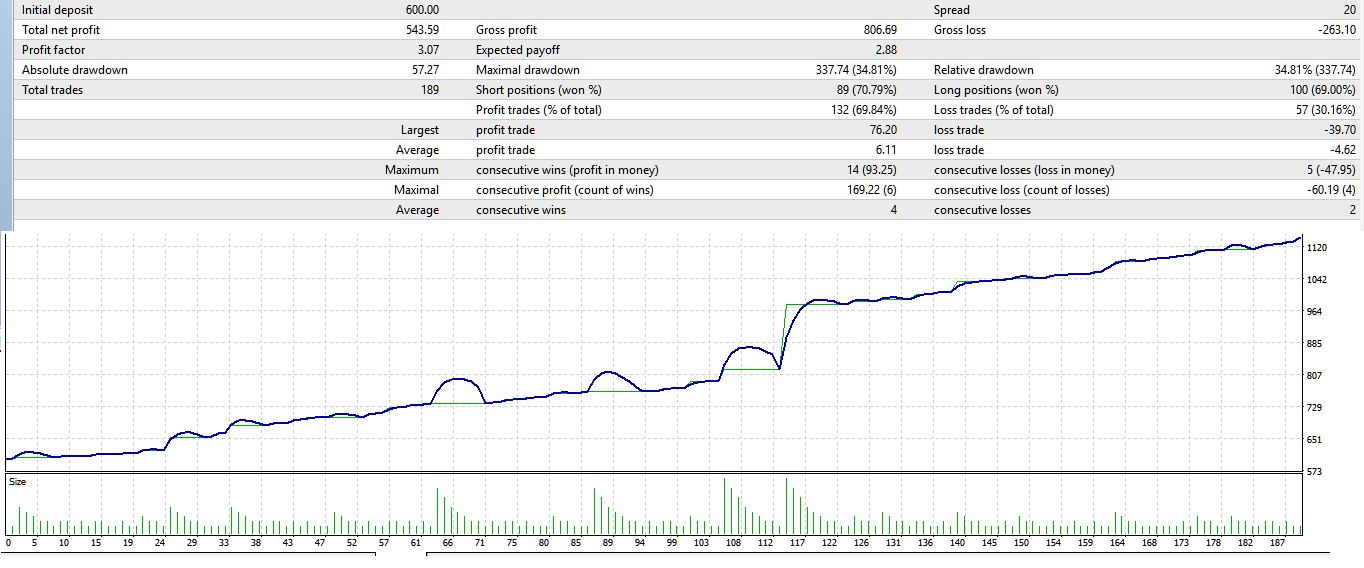Screen dimensions: 1364x568
Task: Click "consecutive loss (count of losses)" label
Action: [x=1022, y=190]
